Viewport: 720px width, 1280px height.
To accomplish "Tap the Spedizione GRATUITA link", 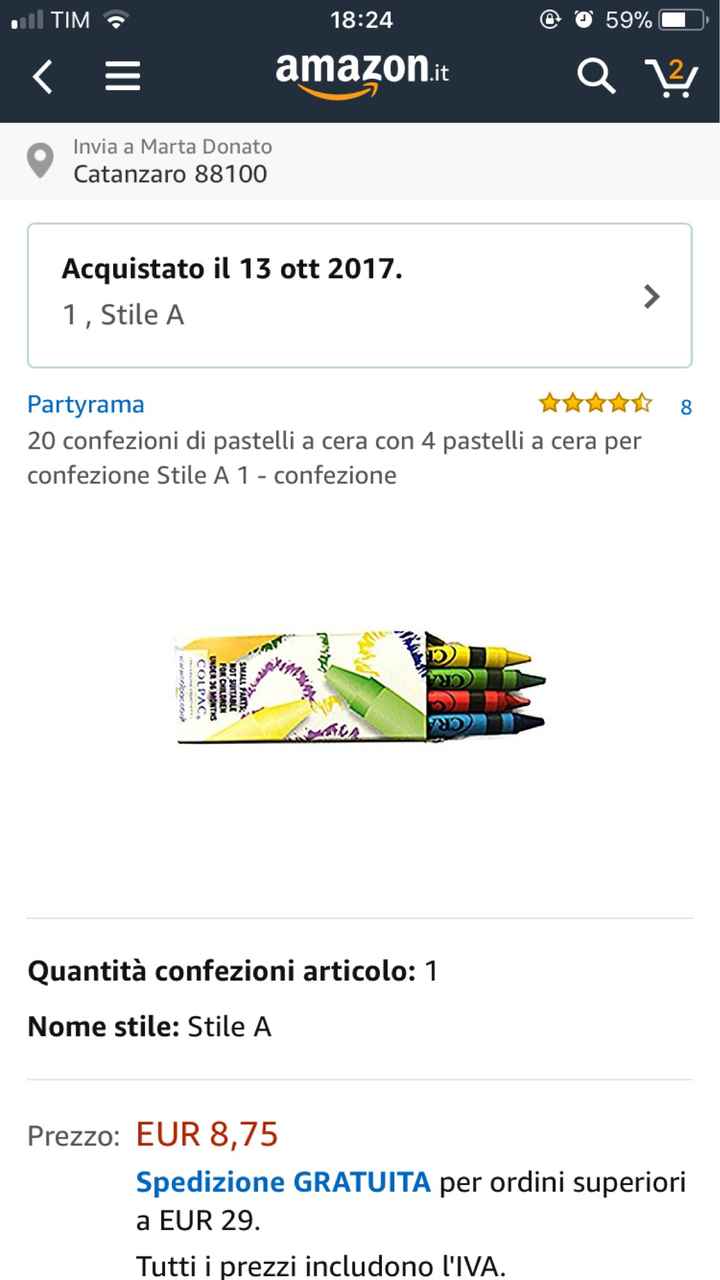I will [284, 1183].
